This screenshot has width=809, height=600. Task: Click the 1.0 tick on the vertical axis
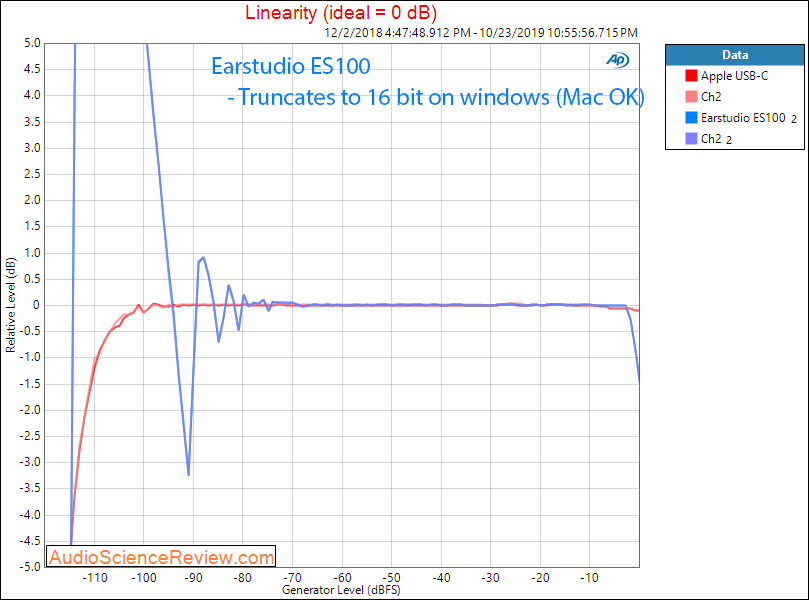[x=32, y=253]
